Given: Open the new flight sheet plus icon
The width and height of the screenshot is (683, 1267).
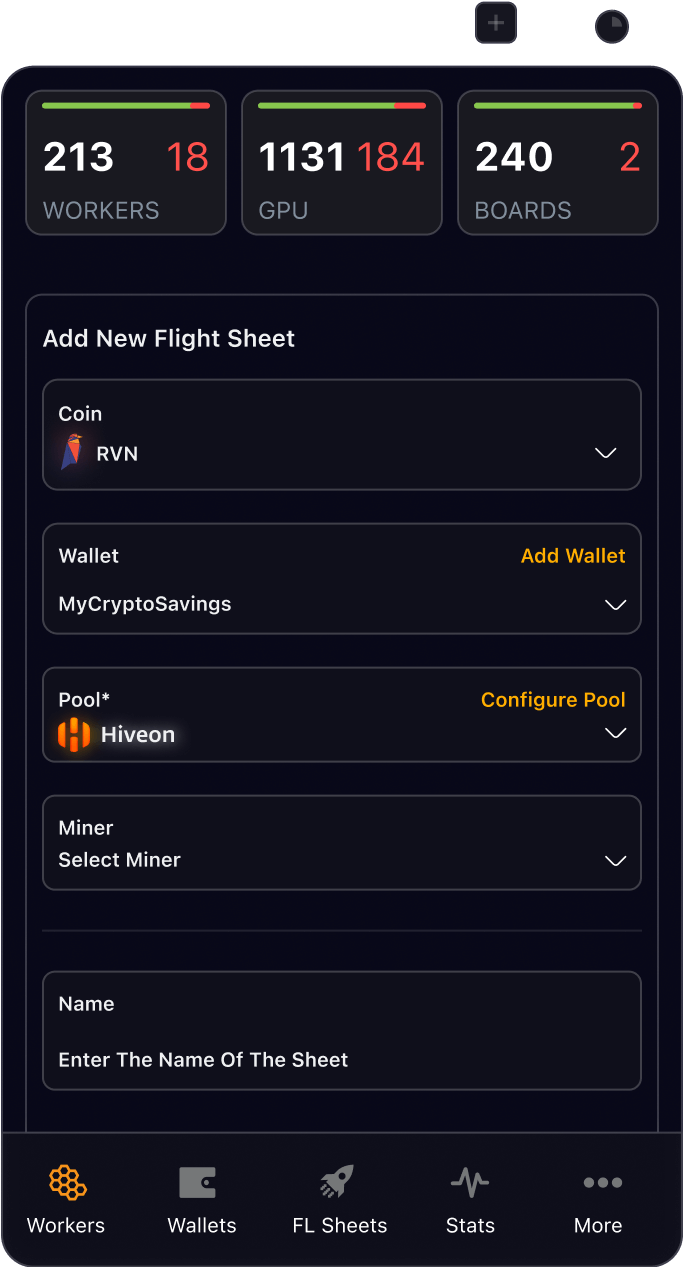Looking at the screenshot, I should [495, 22].
